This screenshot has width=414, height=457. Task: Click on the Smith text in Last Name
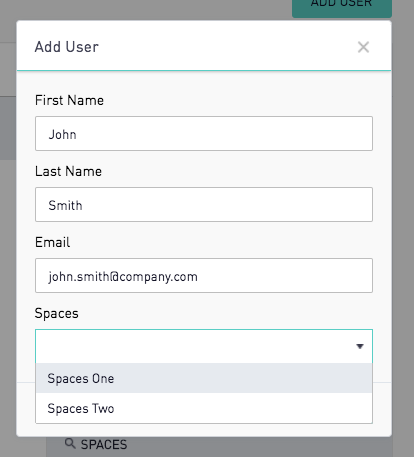coord(65,205)
